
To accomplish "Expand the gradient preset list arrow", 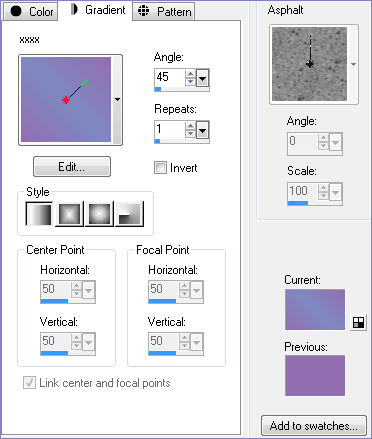I will (x=117, y=99).
